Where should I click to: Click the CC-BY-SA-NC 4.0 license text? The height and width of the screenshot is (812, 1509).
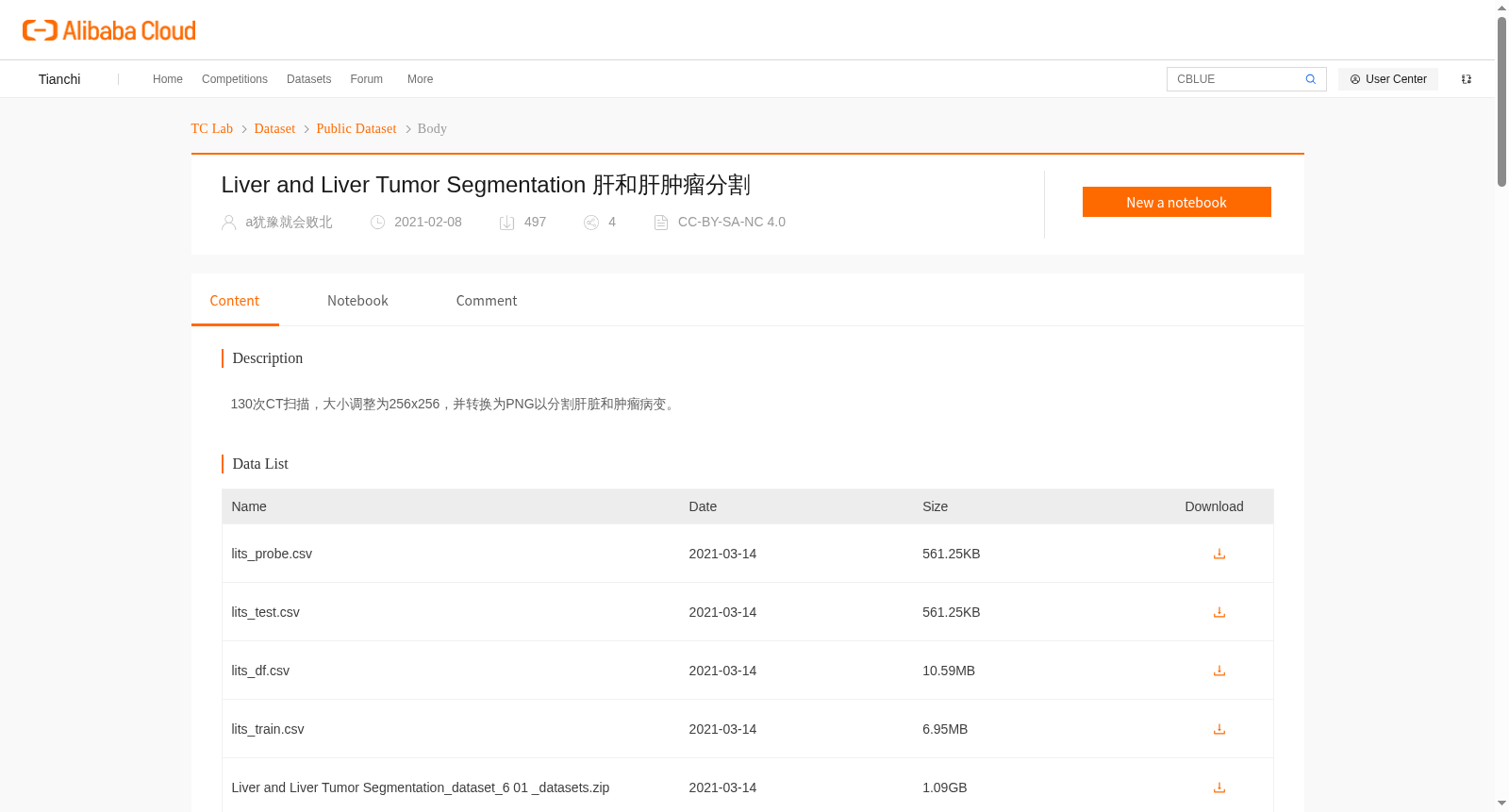click(x=732, y=223)
